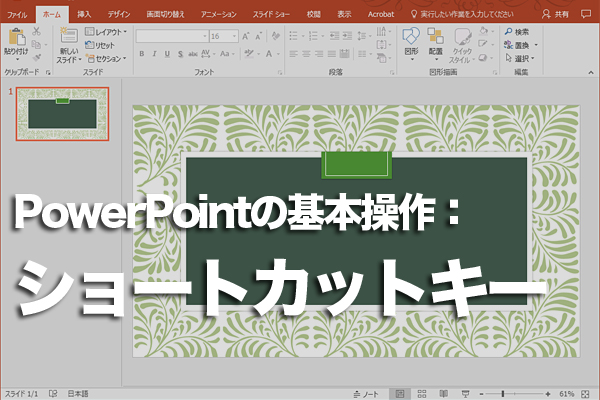Image resolution: width=600 pixels, height=400 pixels.
Task: Click the Paste (貼り付け) clipboard icon
Action: pyautogui.click(x=16, y=38)
